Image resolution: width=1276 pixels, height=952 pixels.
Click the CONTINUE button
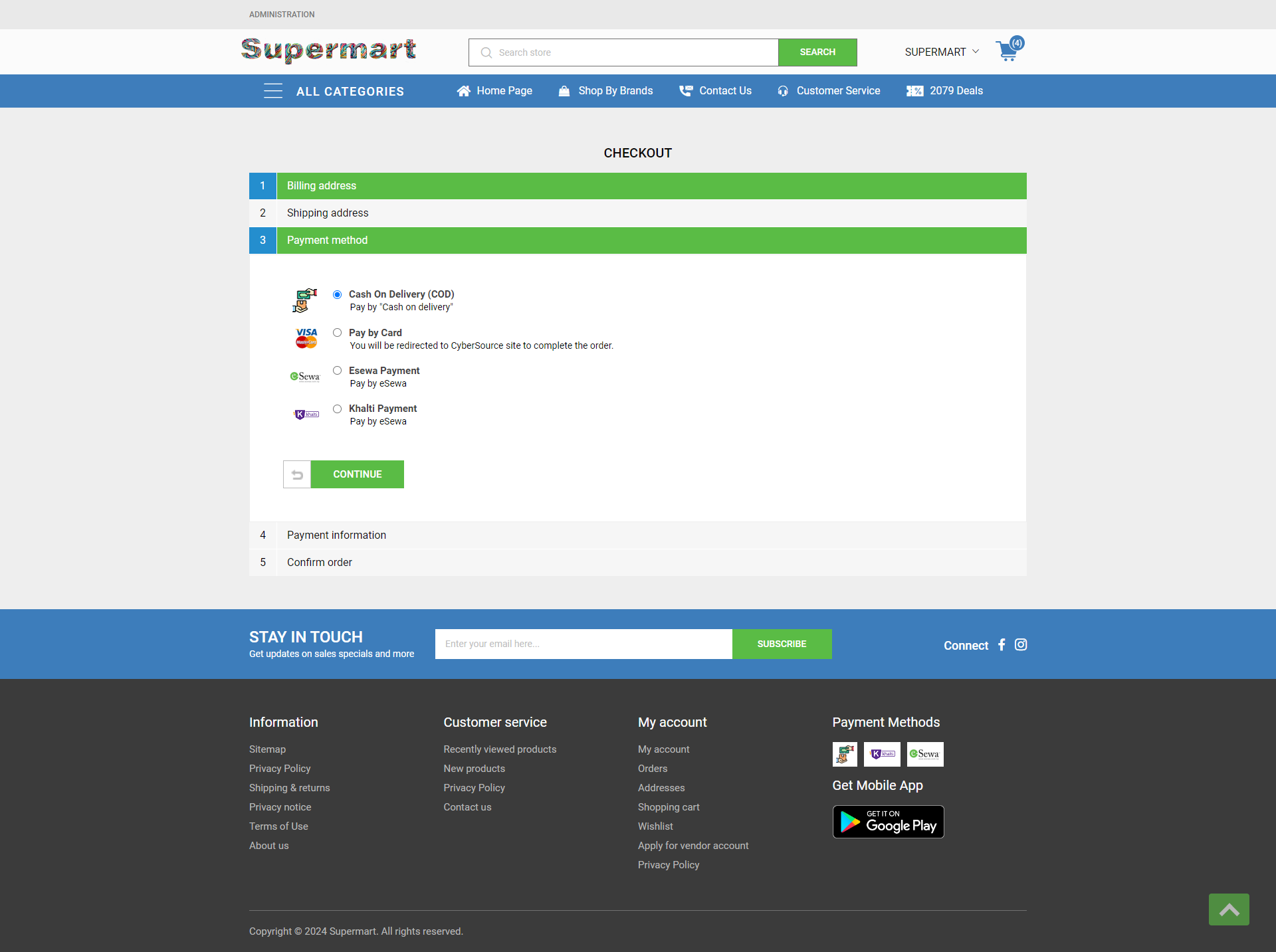358,474
